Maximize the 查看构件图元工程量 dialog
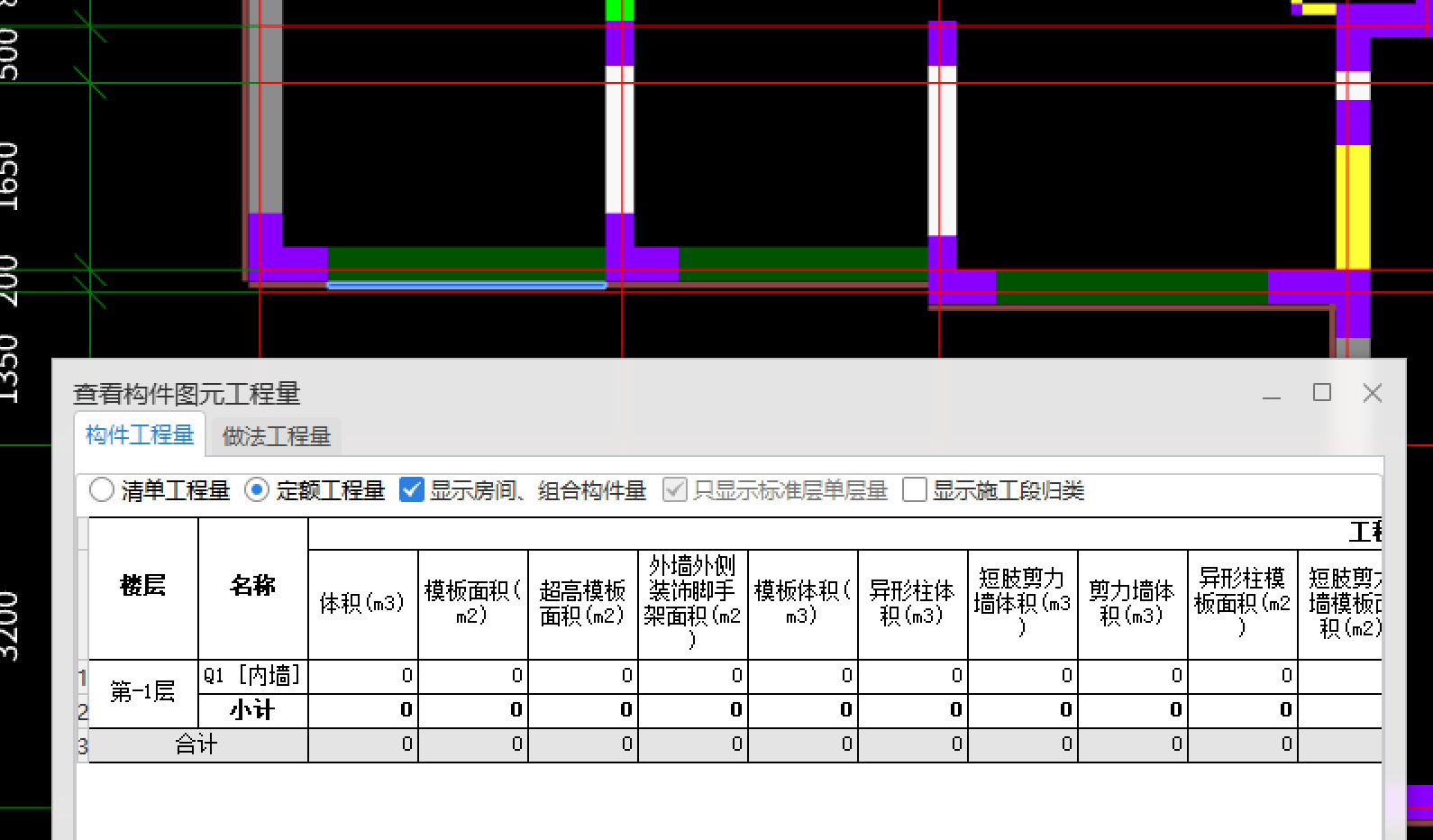 pyautogui.click(x=1322, y=393)
